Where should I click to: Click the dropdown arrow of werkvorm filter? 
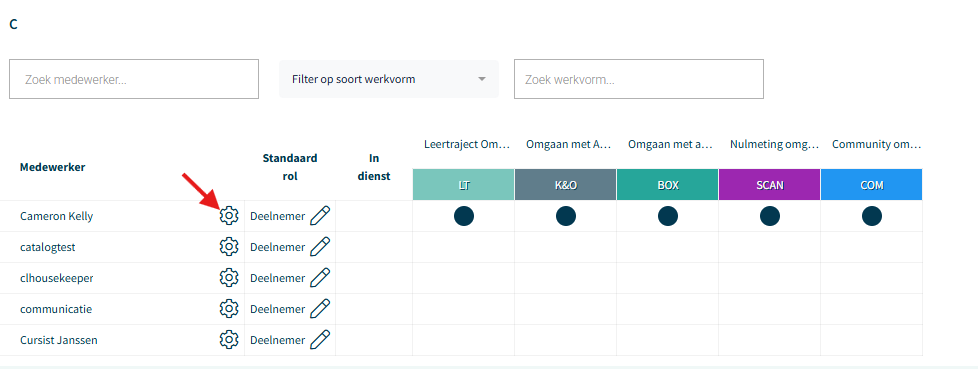pos(482,79)
